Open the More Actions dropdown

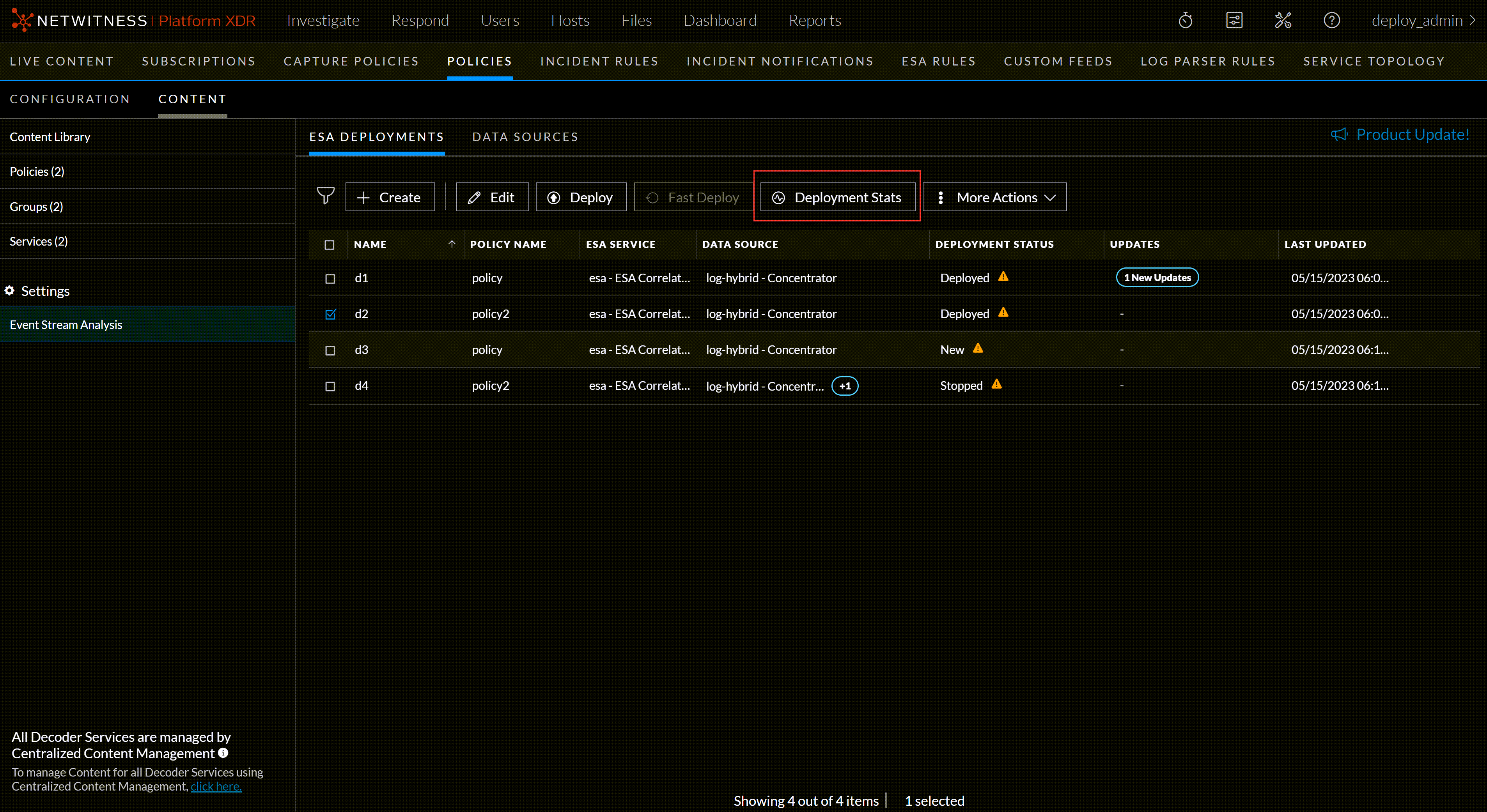[x=994, y=197]
